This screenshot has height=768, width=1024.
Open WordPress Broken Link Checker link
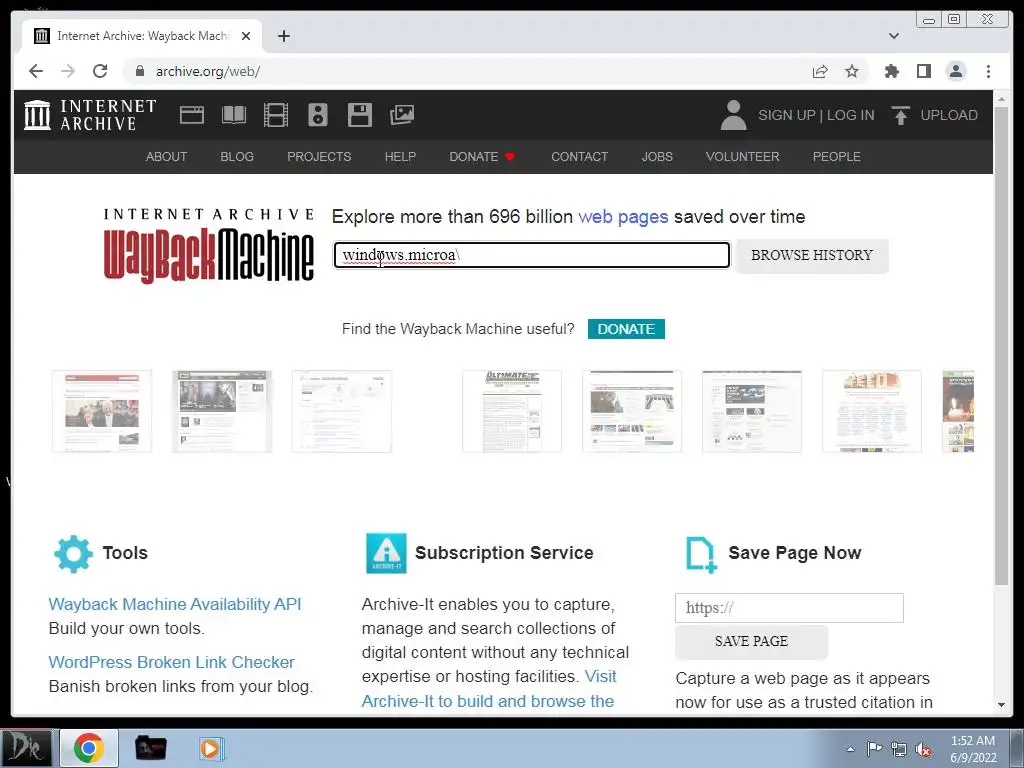tap(171, 662)
